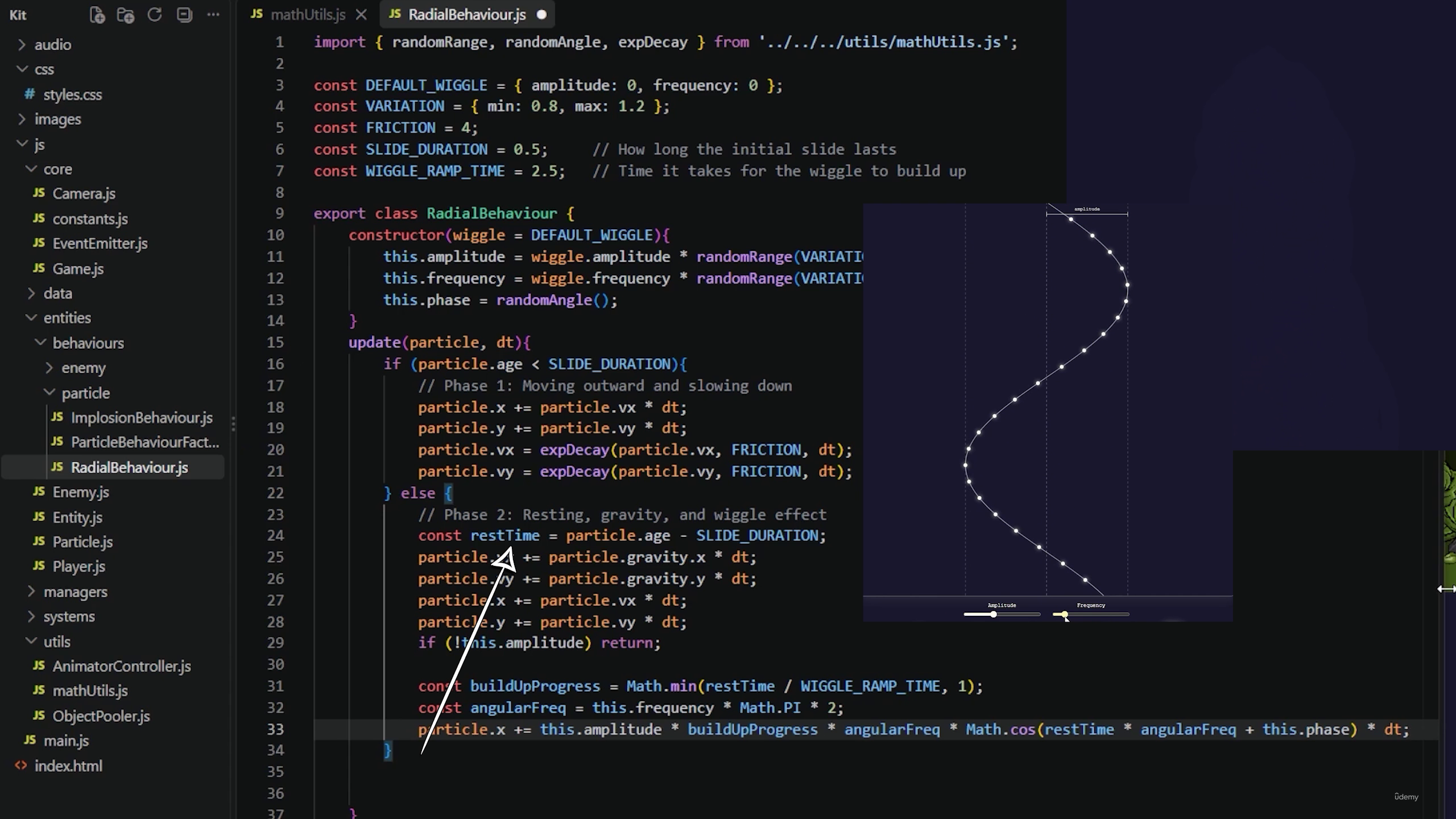Switch to the mathUtils.js tab
1456x819 pixels.
pos(308,15)
